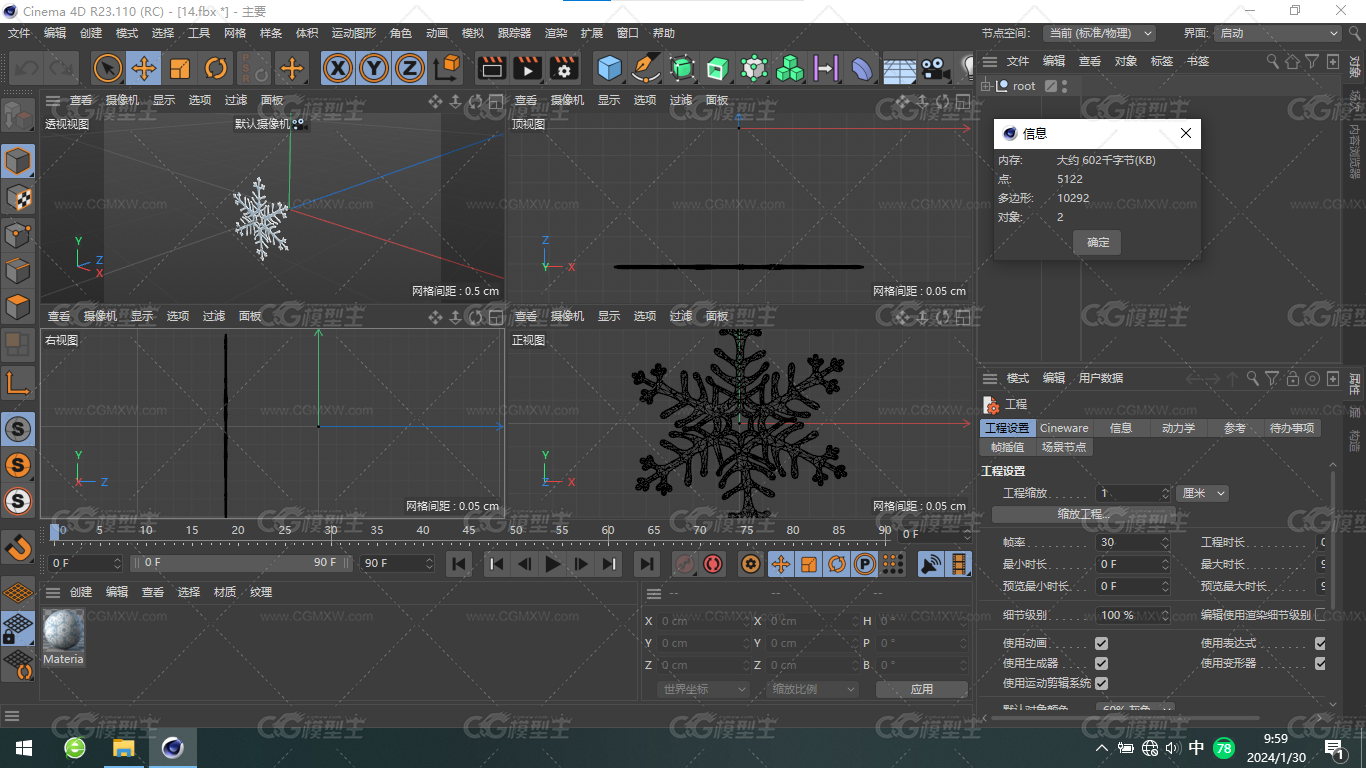Open 摄像机 menu in perspective viewport
Image resolution: width=1366 pixels, height=768 pixels.
click(x=122, y=100)
